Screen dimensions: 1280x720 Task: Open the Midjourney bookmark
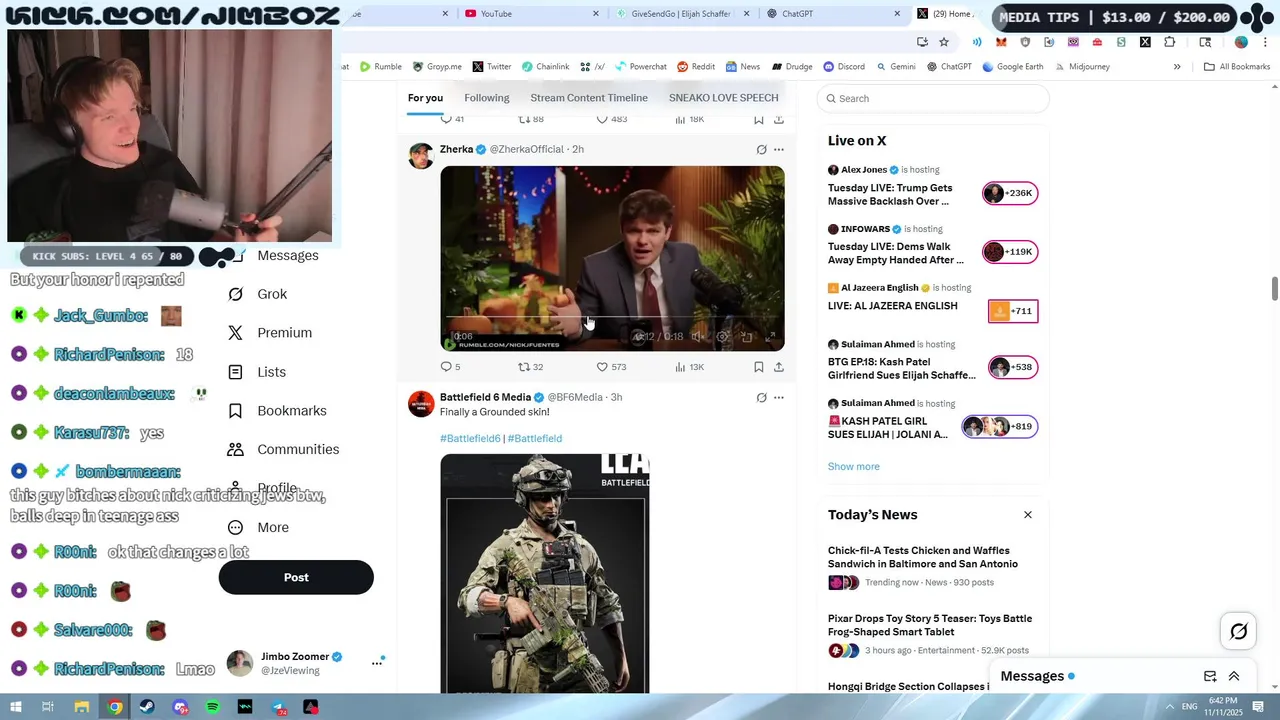point(1082,67)
